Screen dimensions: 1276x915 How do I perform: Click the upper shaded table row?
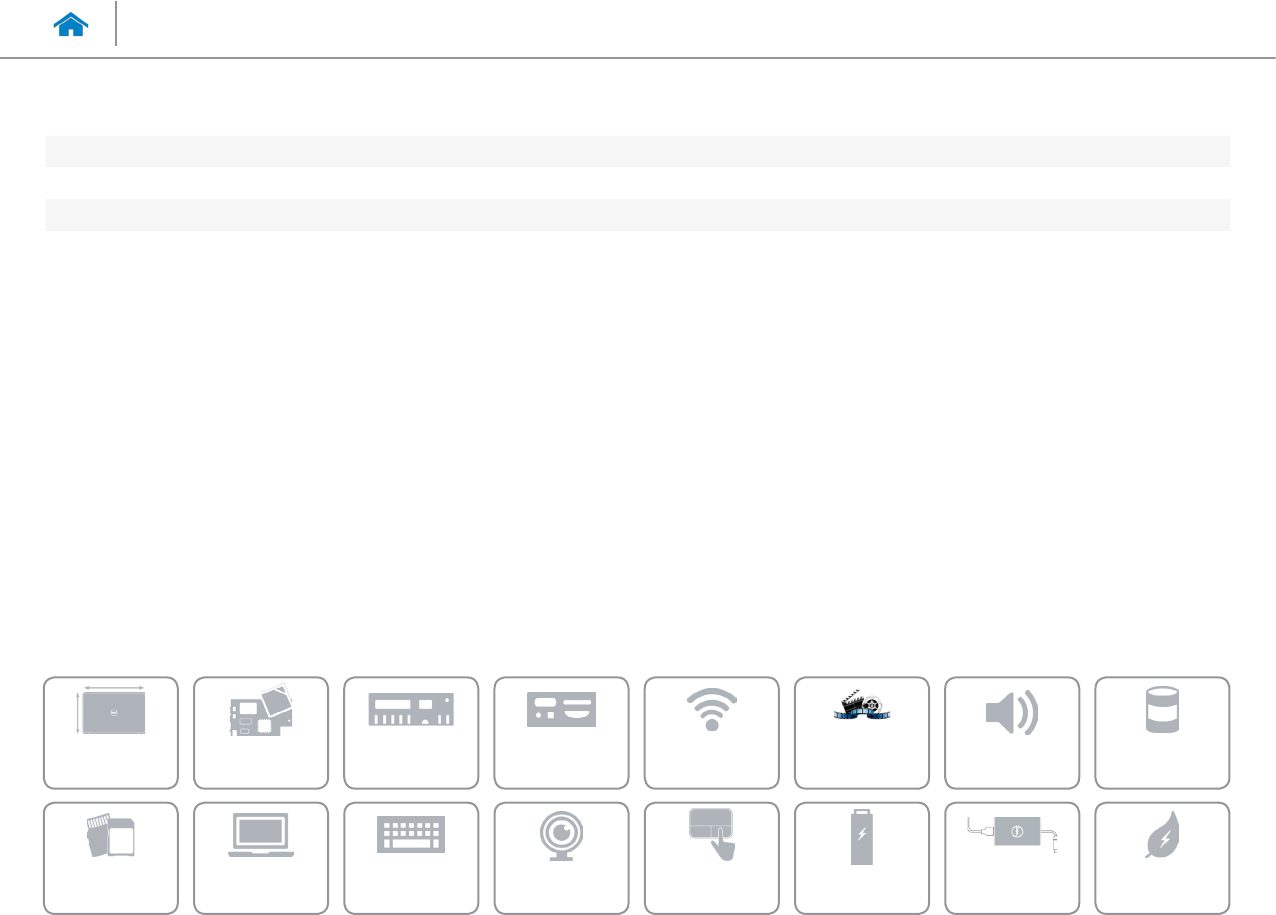(637, 151)
